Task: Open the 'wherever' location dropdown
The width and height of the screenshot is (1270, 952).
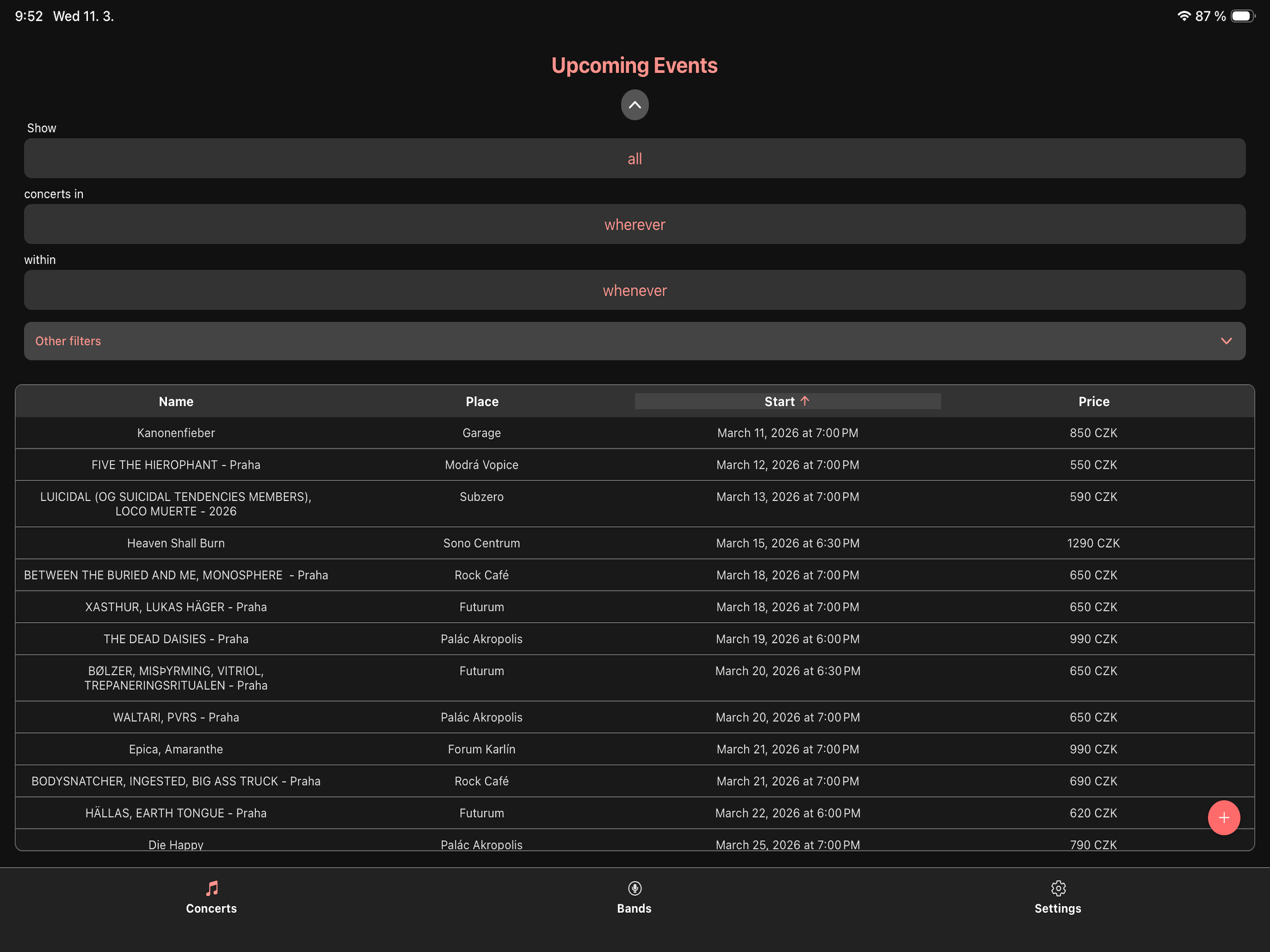Action: click(635, 225)
